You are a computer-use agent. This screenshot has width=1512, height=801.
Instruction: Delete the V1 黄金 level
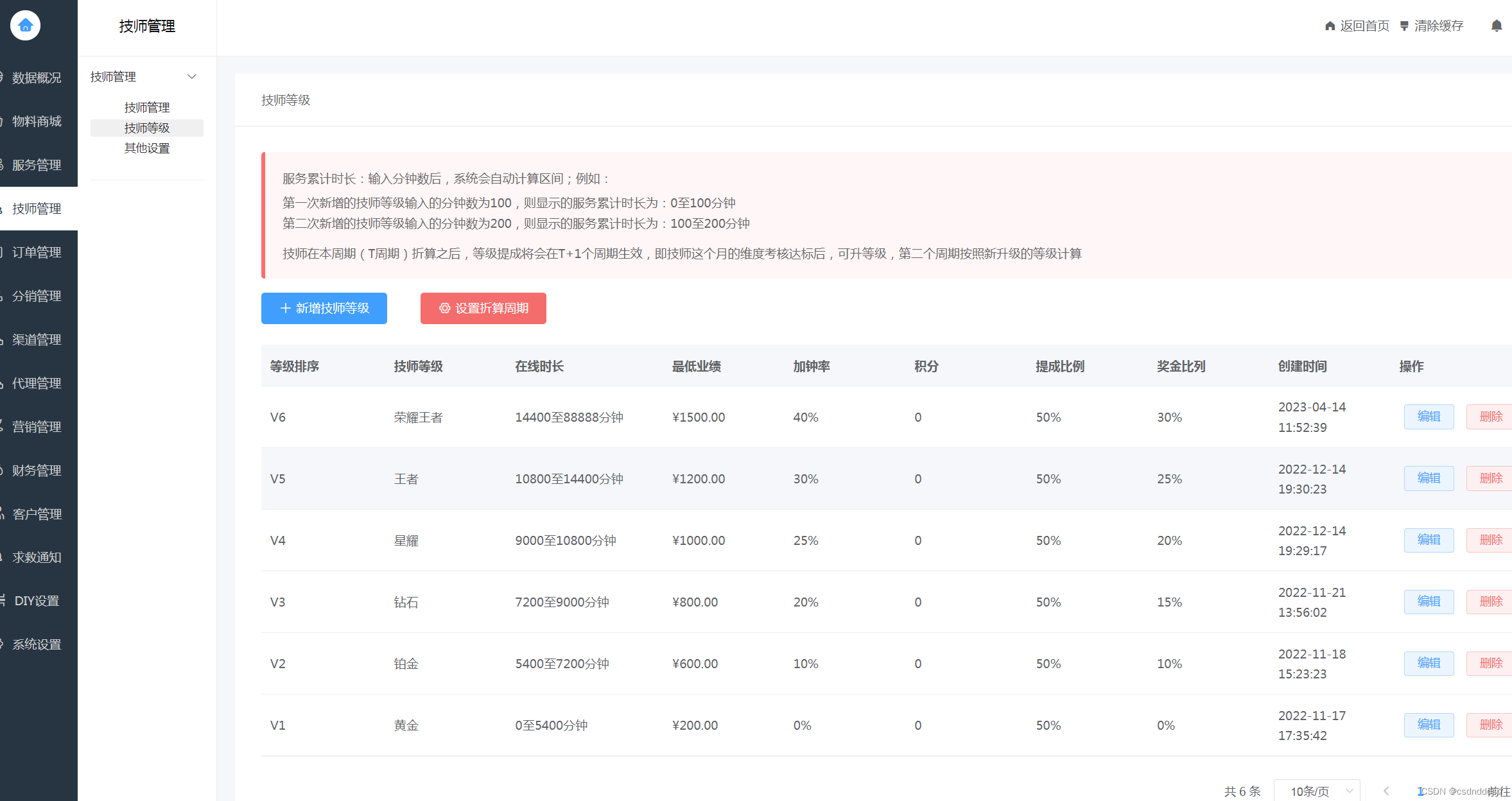(1490, 725)
